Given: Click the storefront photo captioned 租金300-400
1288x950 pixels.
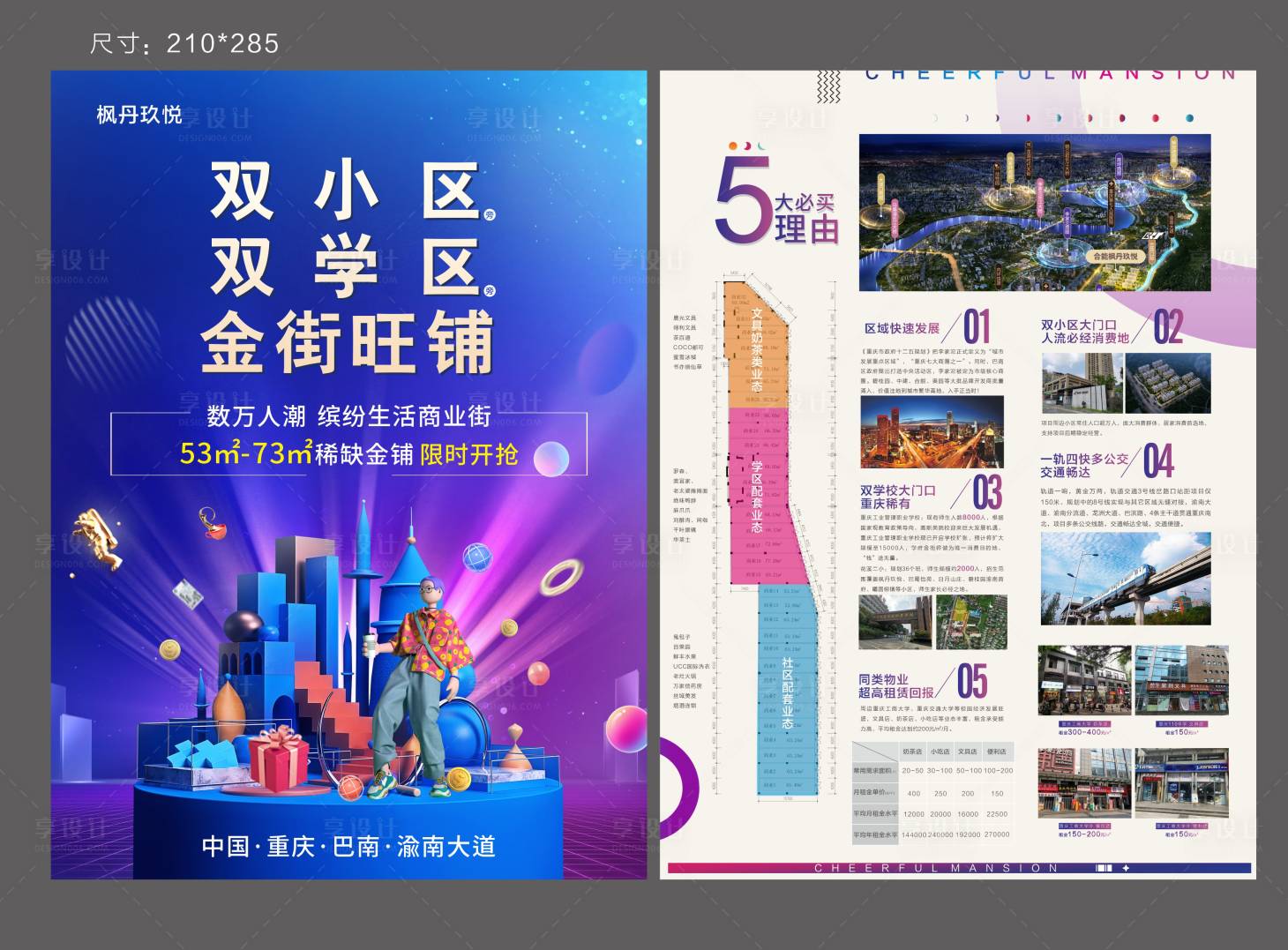Looking at the screenshot, I should point(1084,682).
